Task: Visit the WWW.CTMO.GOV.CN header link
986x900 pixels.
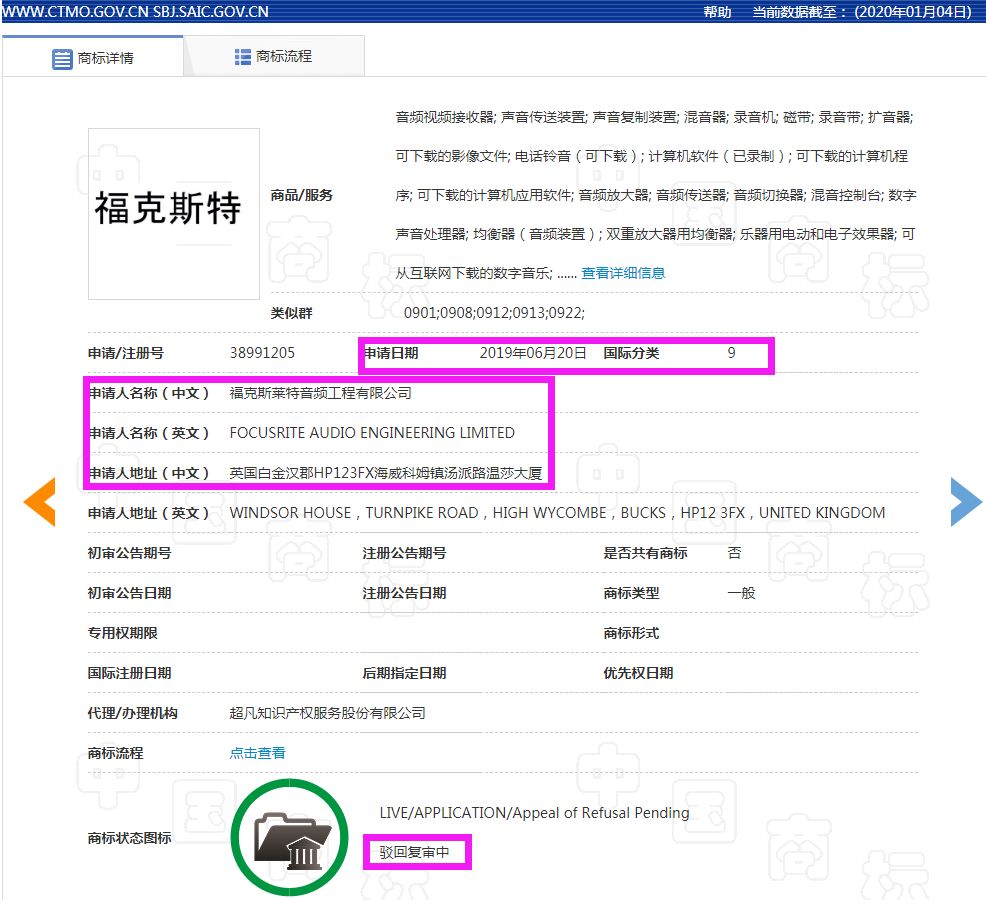Action: click(75, 13)
